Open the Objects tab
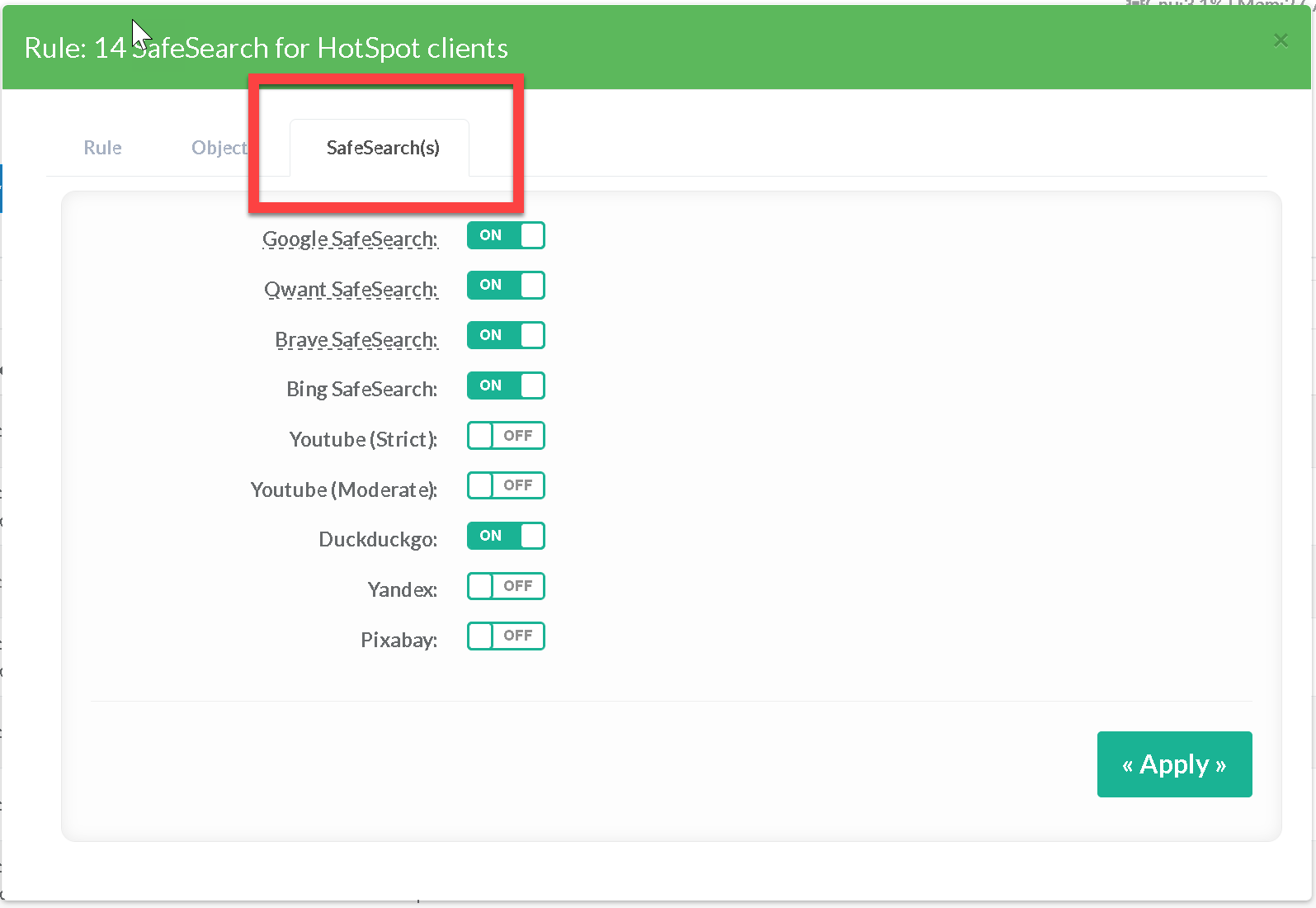Viewport: 1316px width, 908px height. tap(219, 148)
